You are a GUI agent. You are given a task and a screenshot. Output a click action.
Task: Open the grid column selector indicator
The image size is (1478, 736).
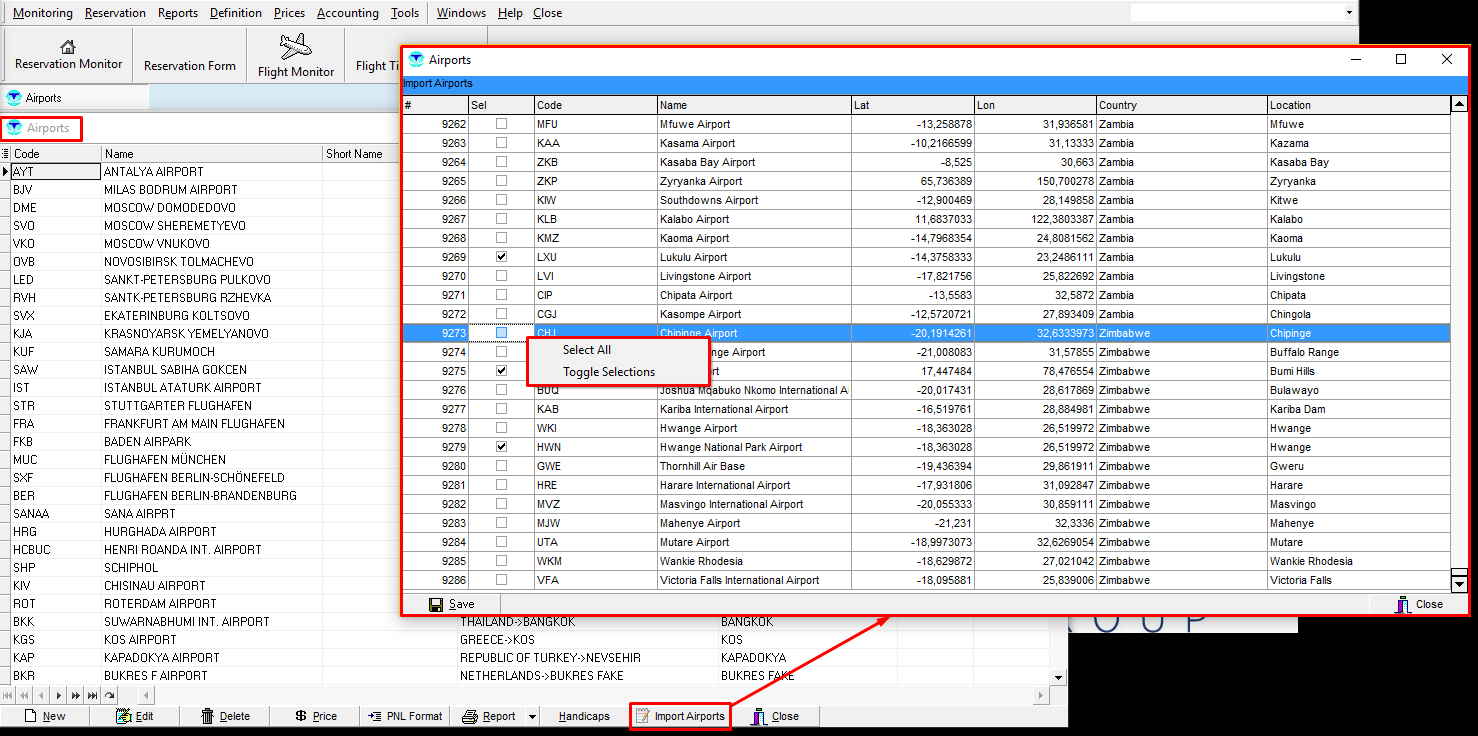(x=6, y=154)
